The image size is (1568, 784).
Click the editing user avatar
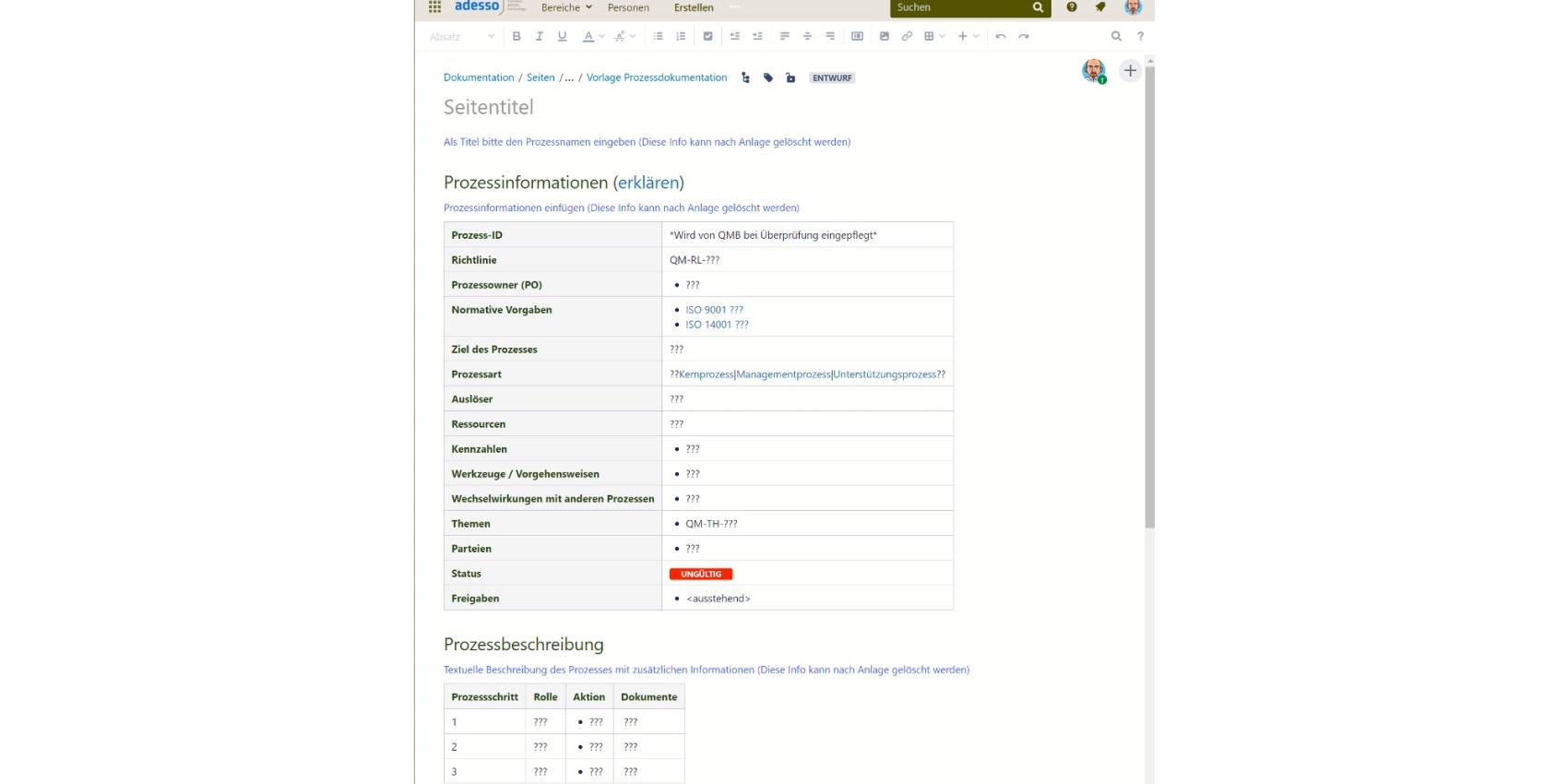(x=1094, y=71)
